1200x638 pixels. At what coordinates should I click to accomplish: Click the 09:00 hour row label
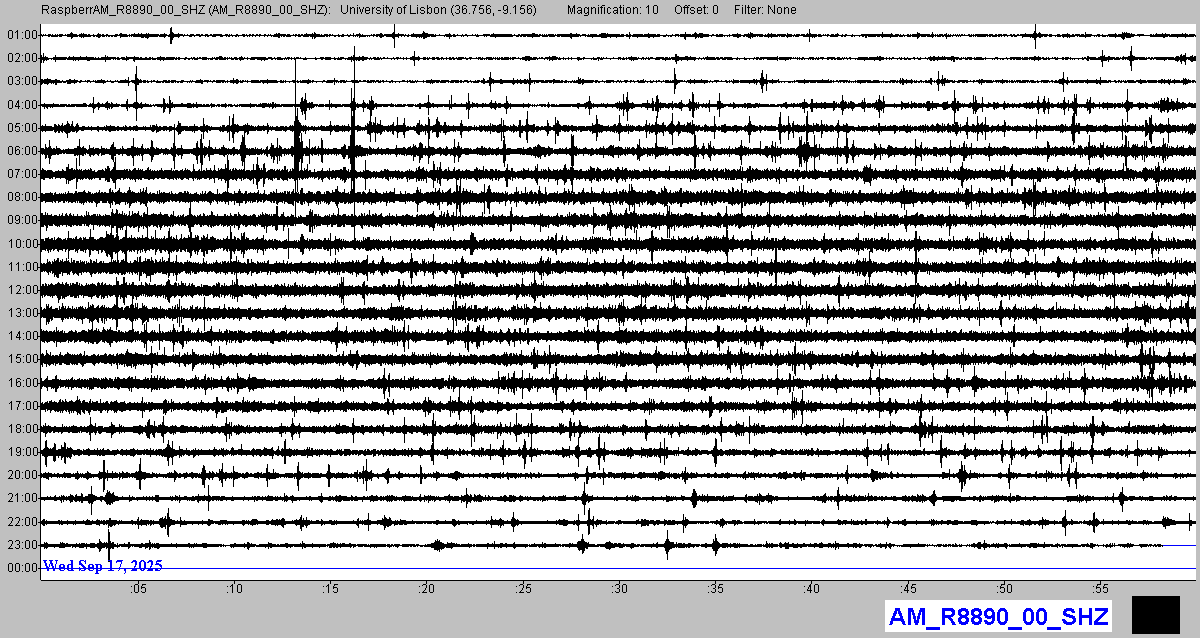pyautogui.click(x=22, y=220)
